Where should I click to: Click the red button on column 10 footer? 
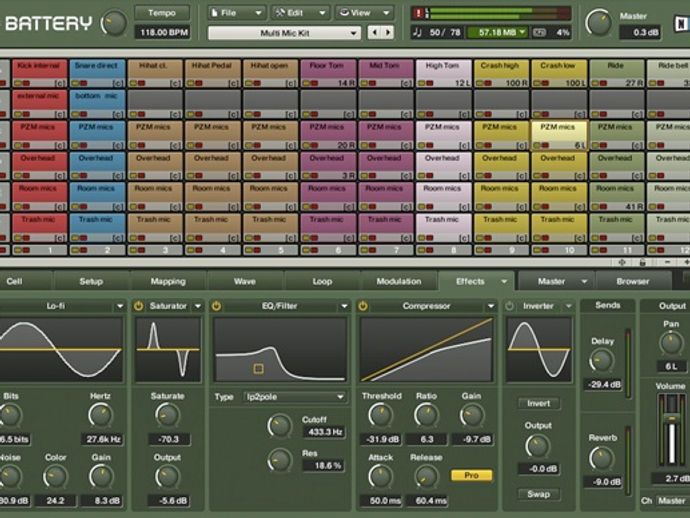(545, 250)
